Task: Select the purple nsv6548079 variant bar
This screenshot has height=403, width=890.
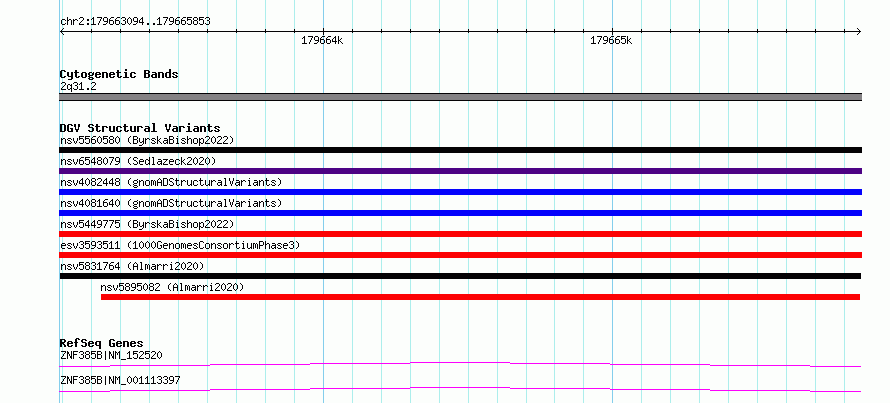Action: pyautogui.click(x=460, y=171)
